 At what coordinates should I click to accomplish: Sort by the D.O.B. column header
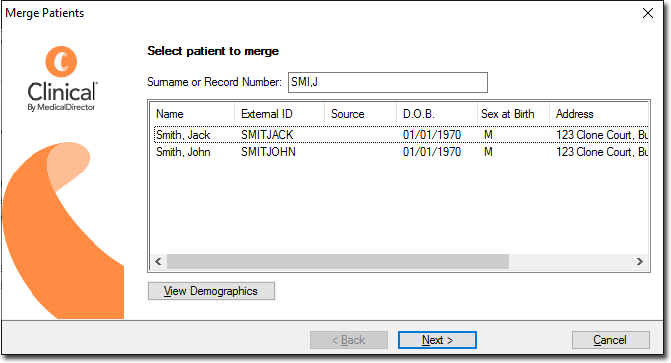click(437, 114)
